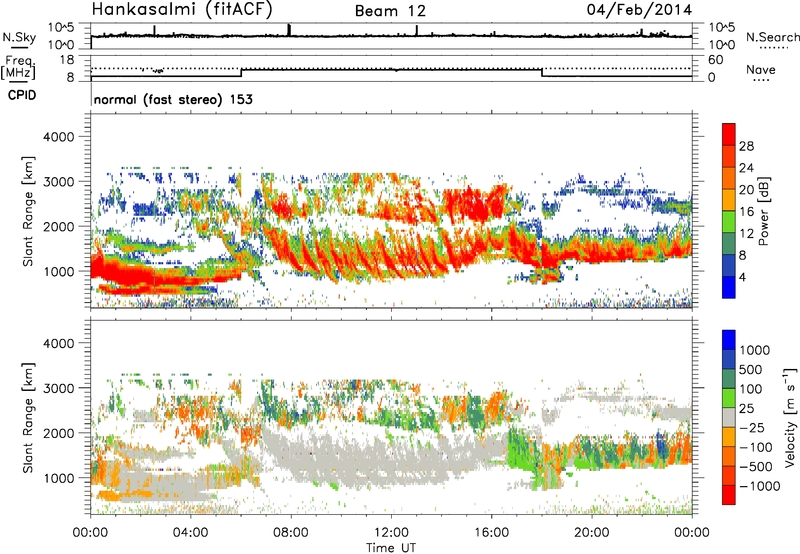
Task: Click the bright blue bottom segment of Power colorbar
Action: [x=729, y=287]
